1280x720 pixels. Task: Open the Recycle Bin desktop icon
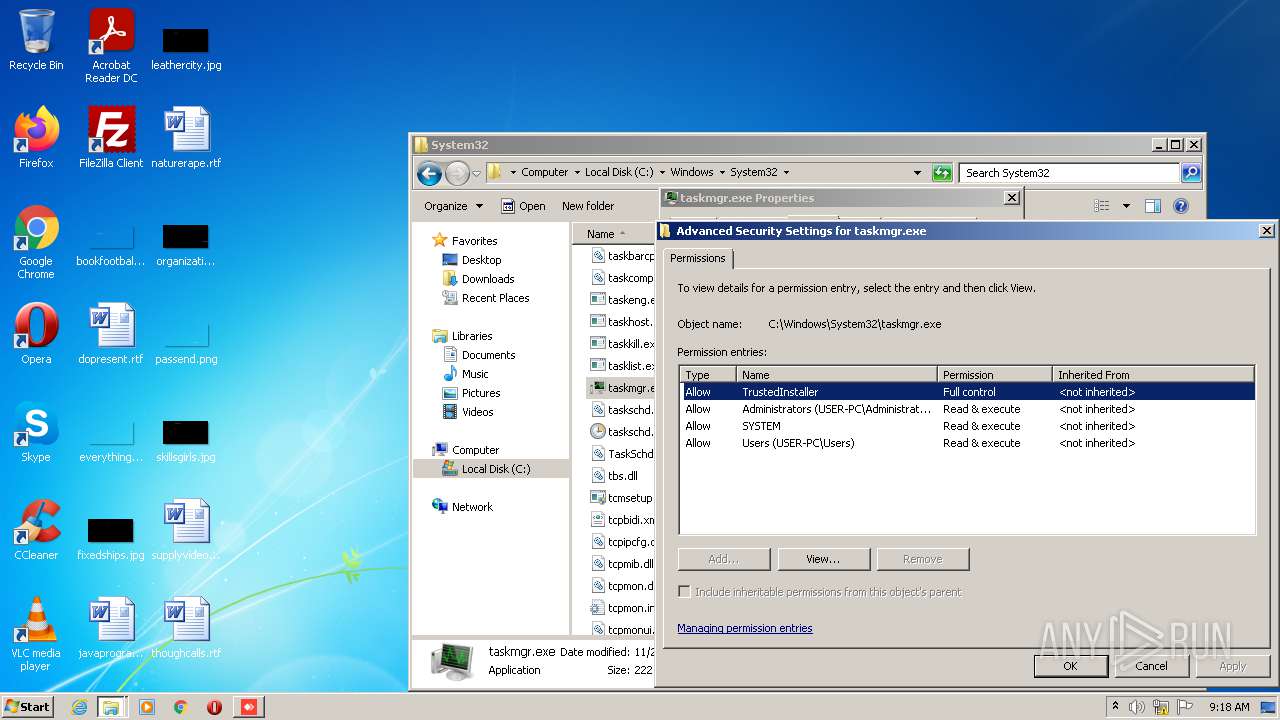[36, 40]
